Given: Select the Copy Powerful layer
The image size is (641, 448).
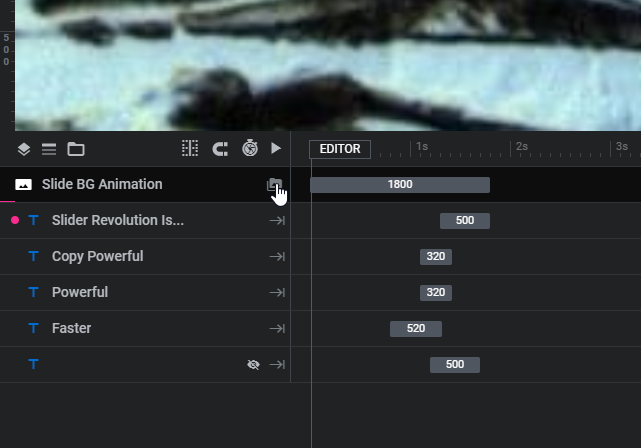Looking at the screenshot, I should click(x=145, y=256).
